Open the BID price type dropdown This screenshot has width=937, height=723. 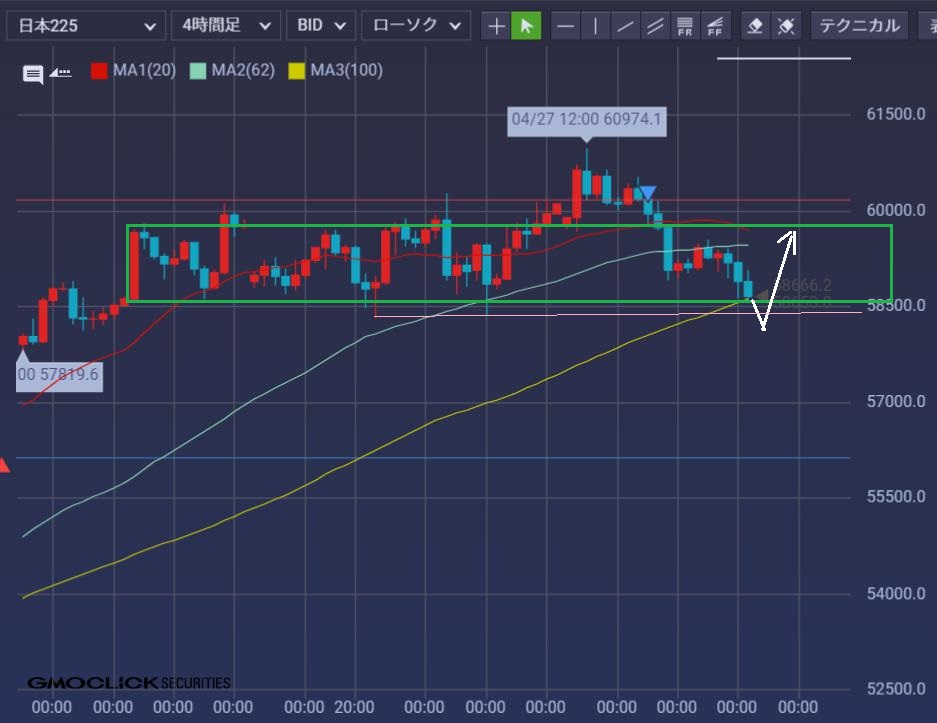click(x=320, y=26)
